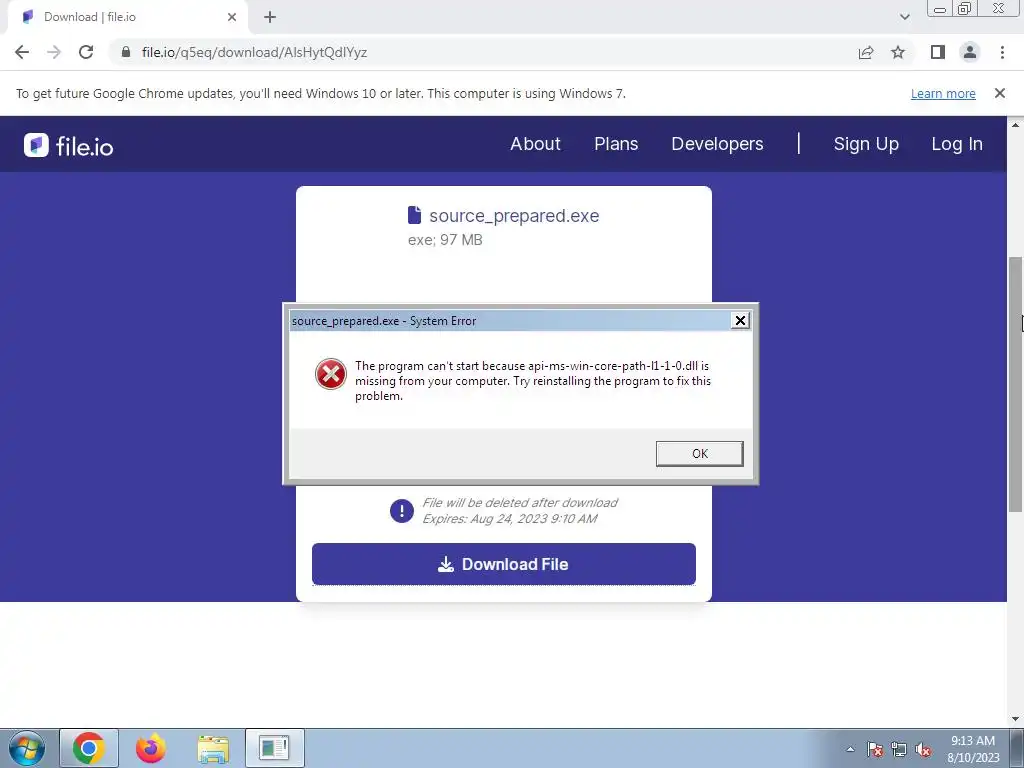Reload the file.io page
This screenshot has width=1024, height=768.
(x=86, y=52)
